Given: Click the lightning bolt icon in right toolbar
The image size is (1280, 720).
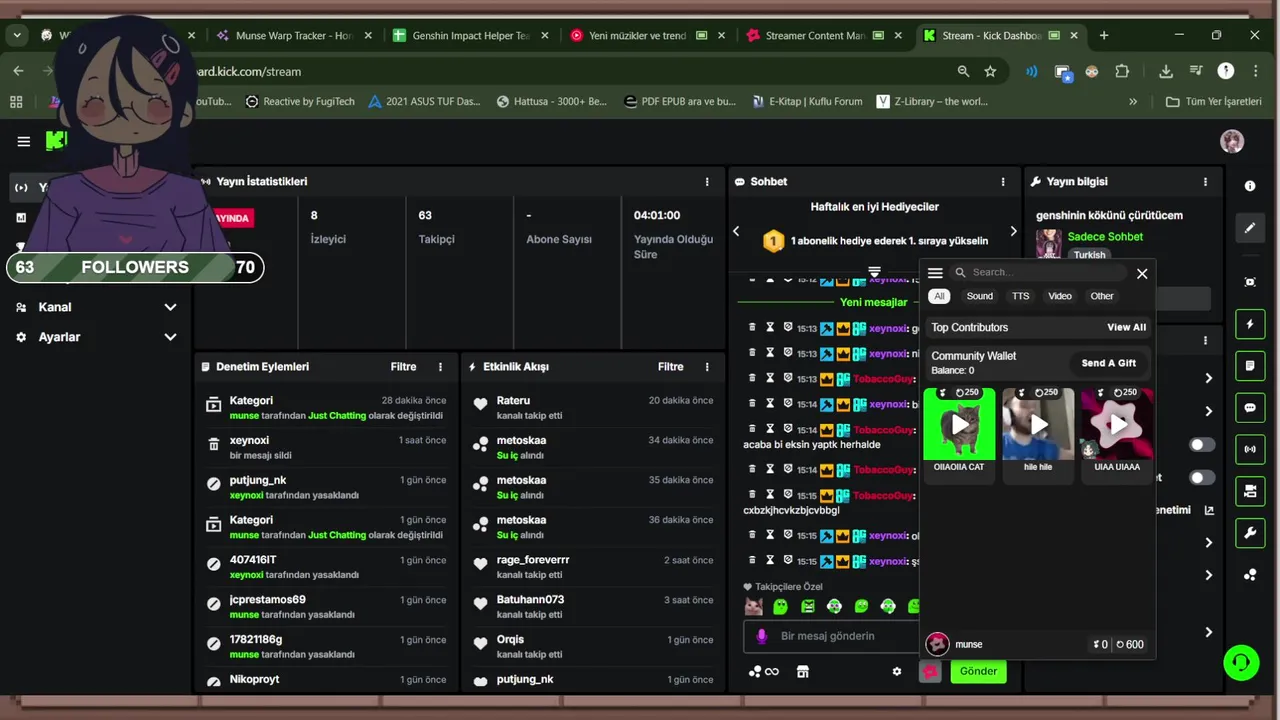Looking at the screenshot, I should 1250,324.
